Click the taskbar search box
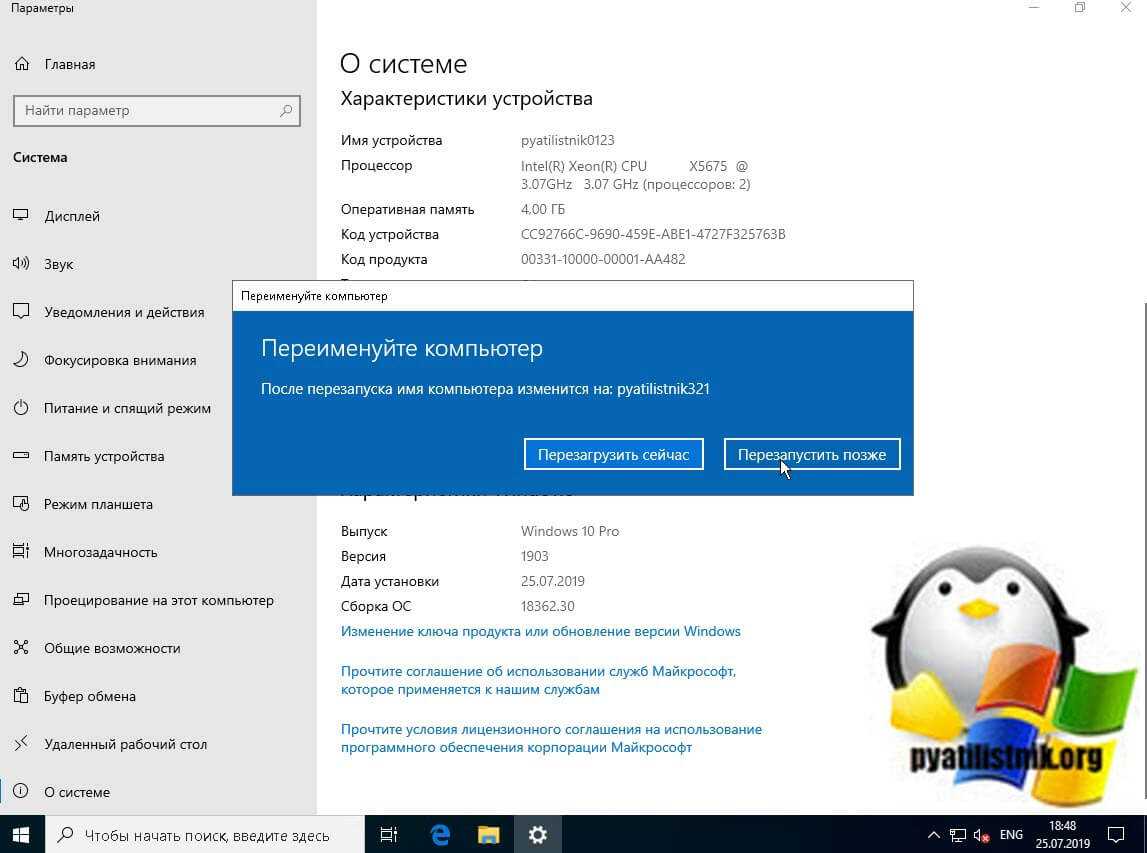 tap(205, 835)
